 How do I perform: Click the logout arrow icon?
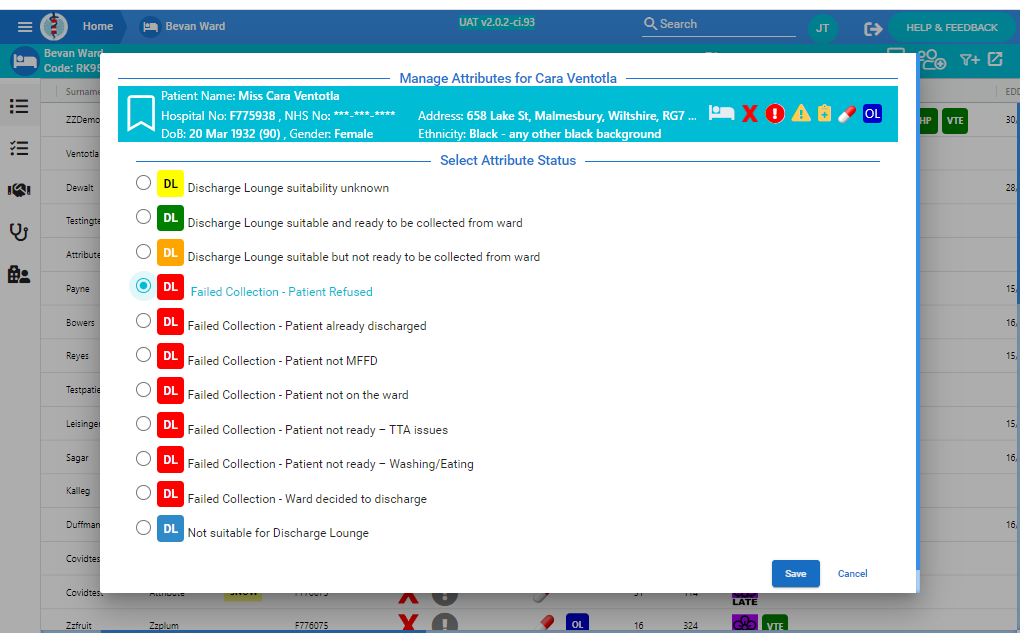(873, 29)
